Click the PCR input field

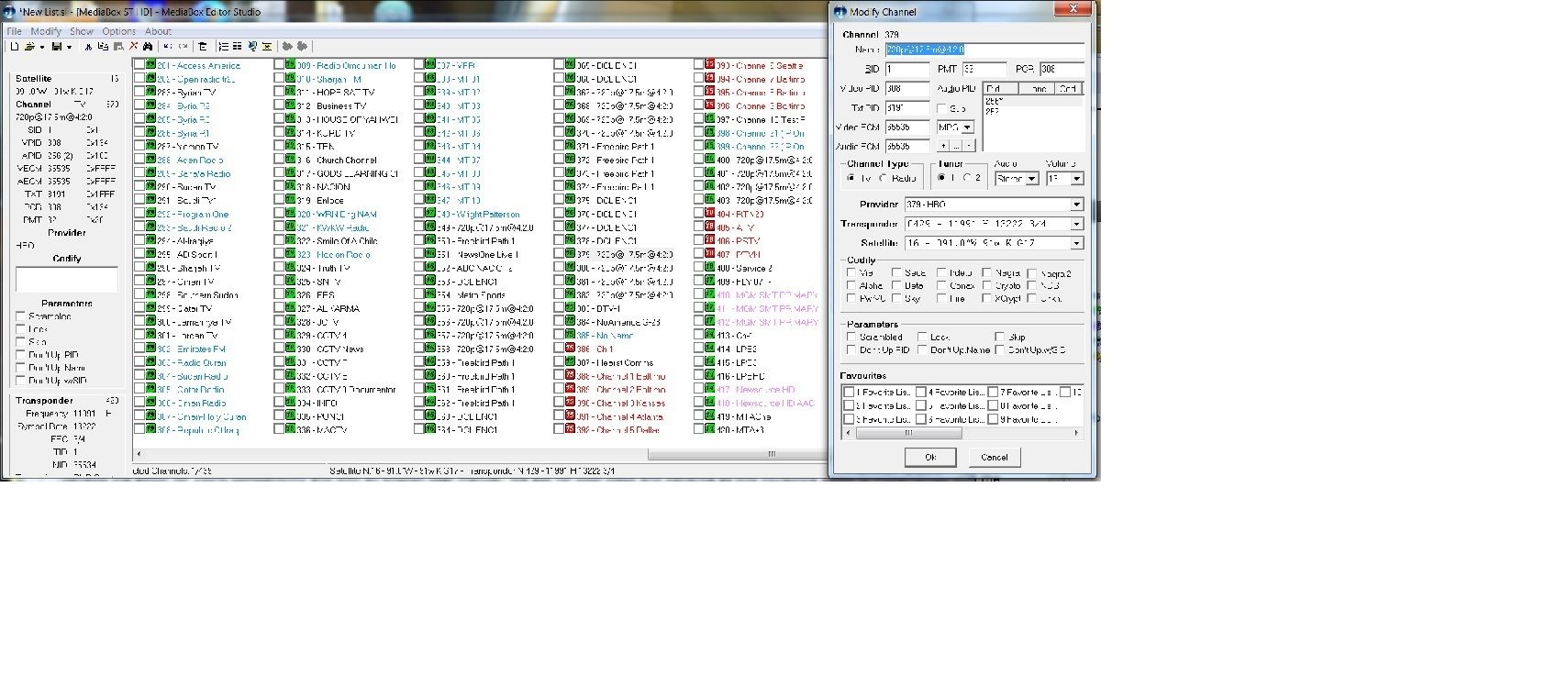point(1062,69)
